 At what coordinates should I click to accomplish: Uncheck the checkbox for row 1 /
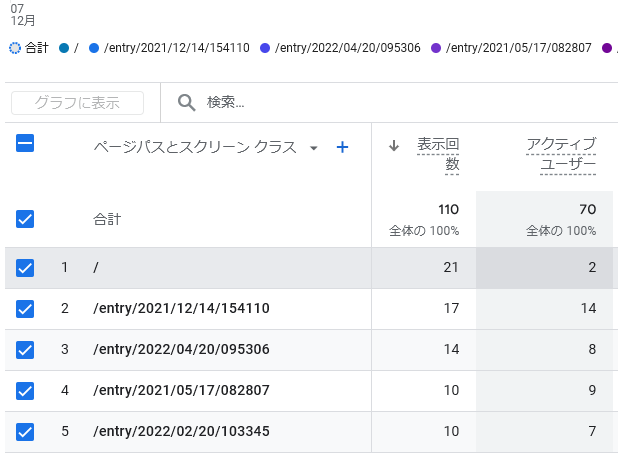25,268
